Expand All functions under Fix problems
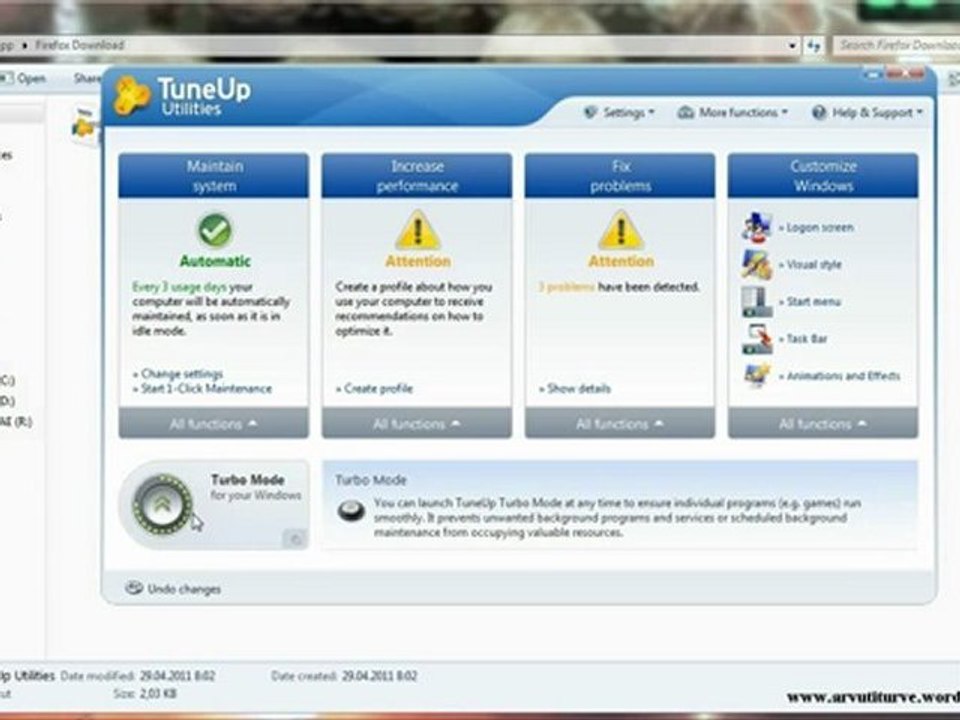 pyautogui.click(x=620, y=424)
